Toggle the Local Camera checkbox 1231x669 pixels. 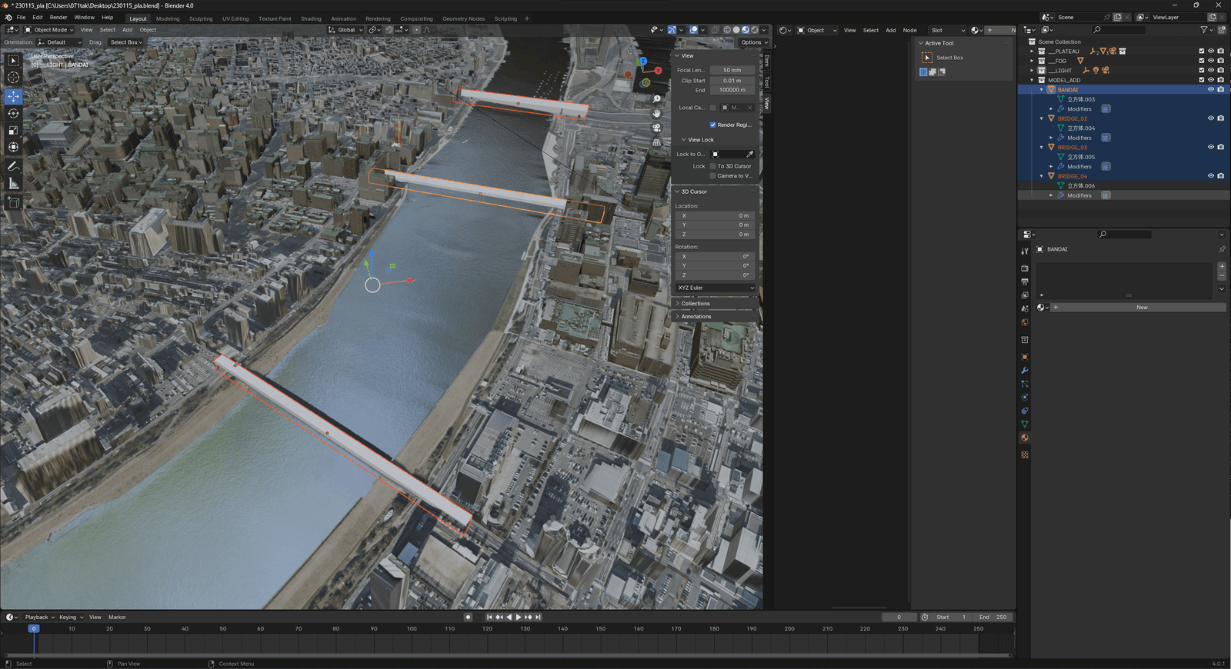pos(713,107)
